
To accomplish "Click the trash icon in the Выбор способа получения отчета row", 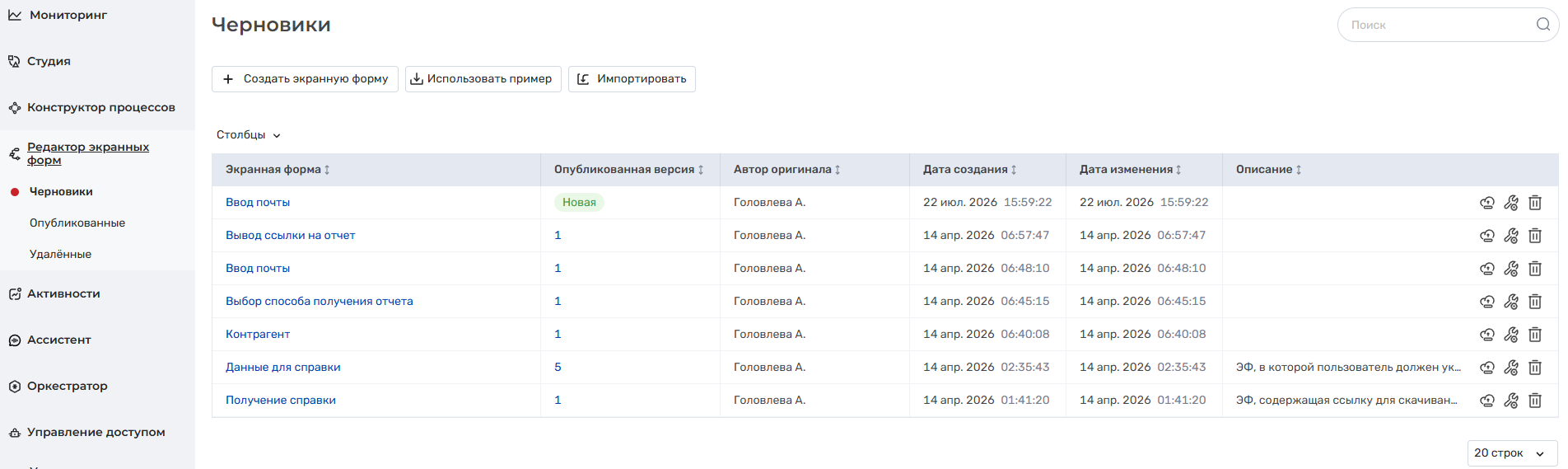I will pos(1535,302).
